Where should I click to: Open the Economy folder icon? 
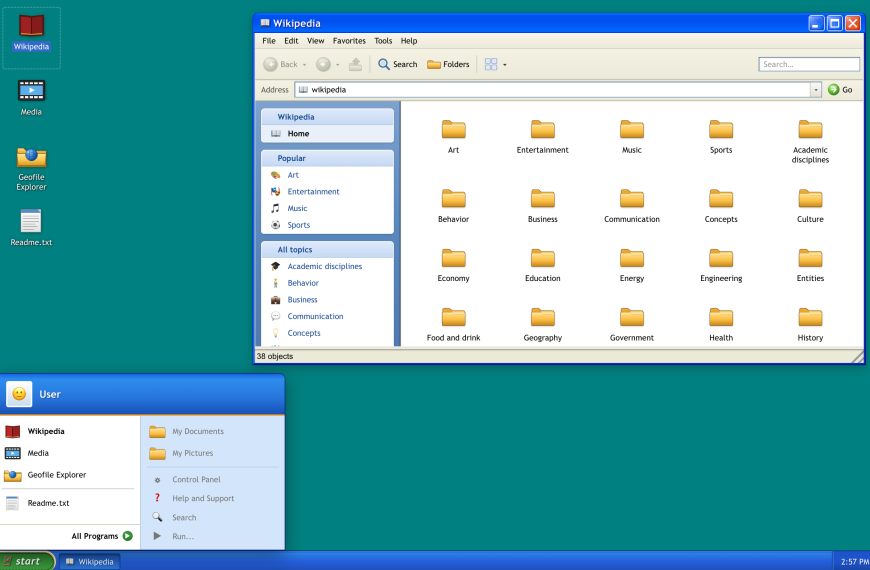click(x=453, y=258)
